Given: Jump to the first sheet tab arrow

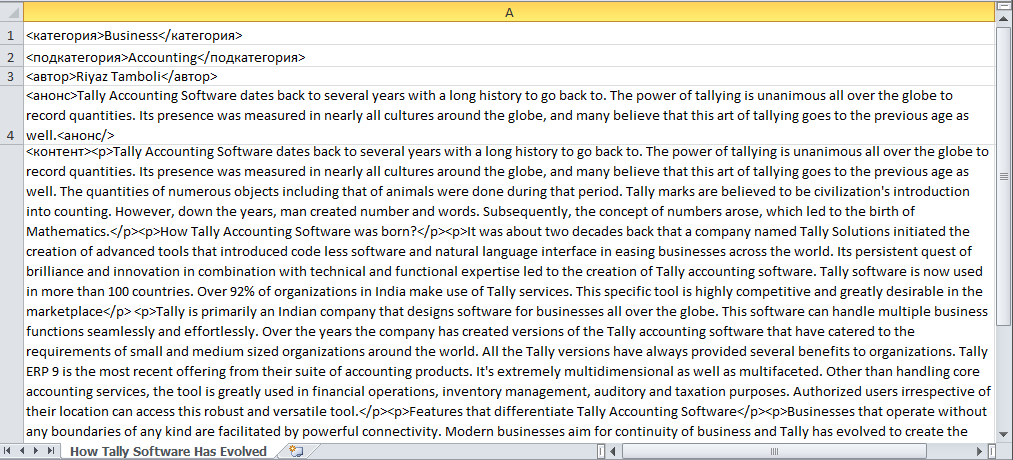Looking at the screenshot, I should tap(8, 450).
